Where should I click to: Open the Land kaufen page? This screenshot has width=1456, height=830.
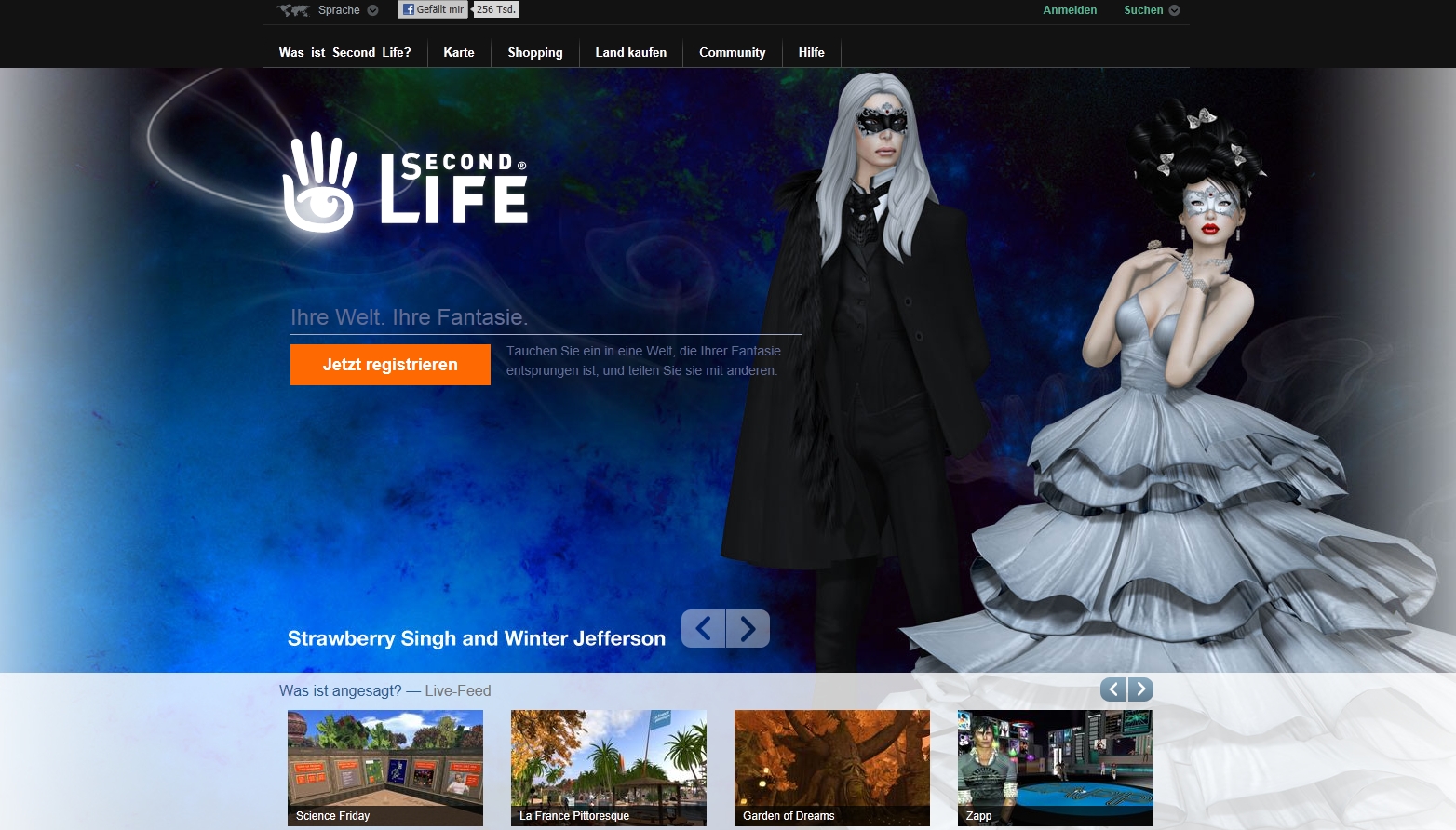pos(630,52)
